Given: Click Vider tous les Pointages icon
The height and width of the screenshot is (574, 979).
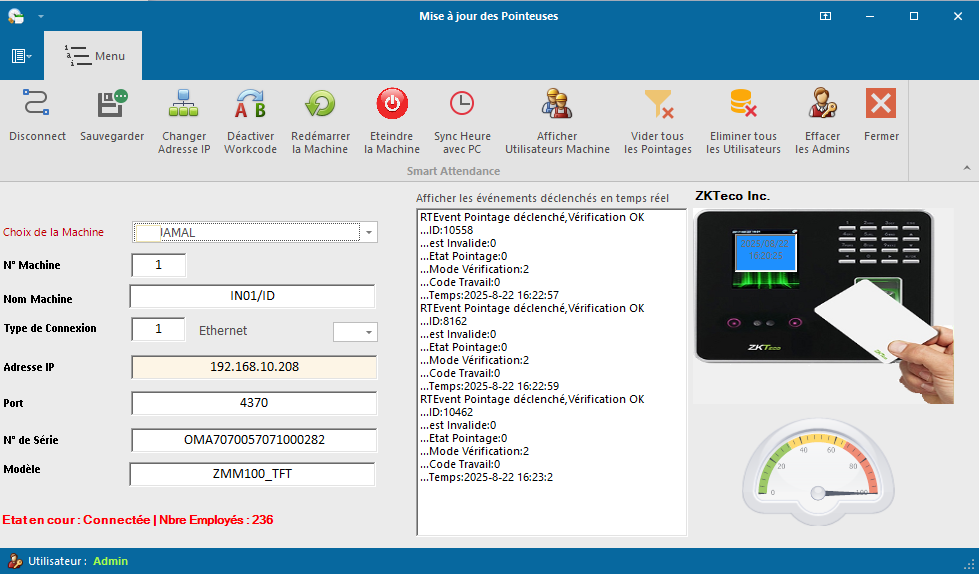Looking at the screenshot, I should pyautogui.click(x=658, y=104).
